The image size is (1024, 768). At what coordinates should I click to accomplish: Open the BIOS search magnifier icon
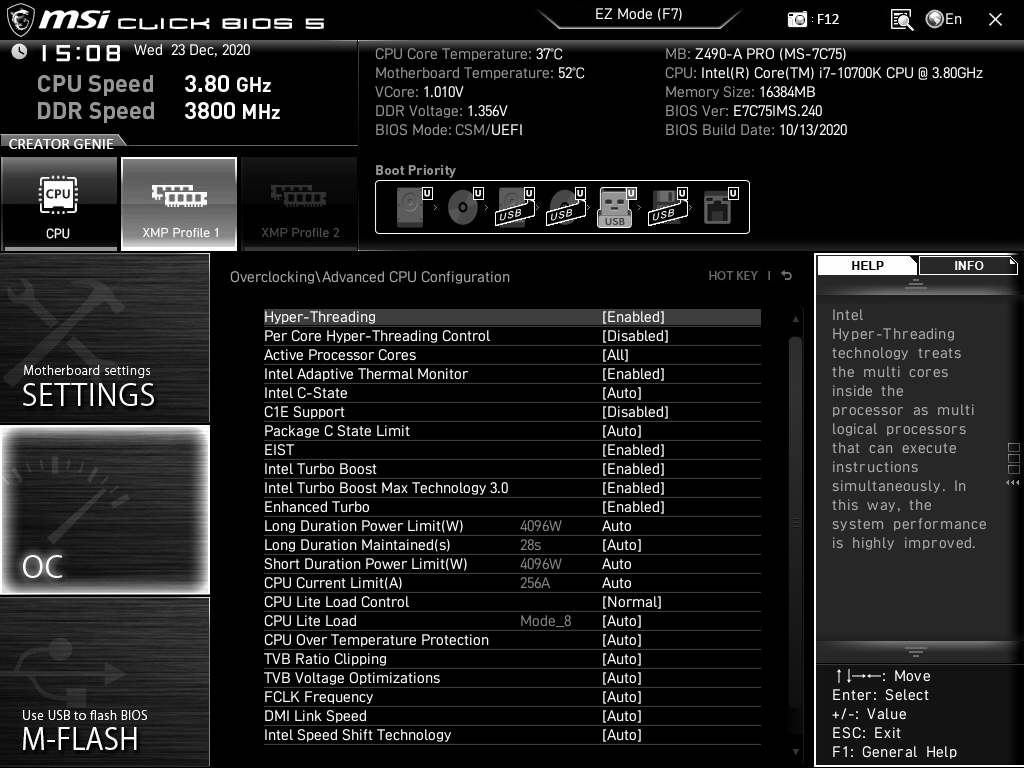click(x=901, y=20)
